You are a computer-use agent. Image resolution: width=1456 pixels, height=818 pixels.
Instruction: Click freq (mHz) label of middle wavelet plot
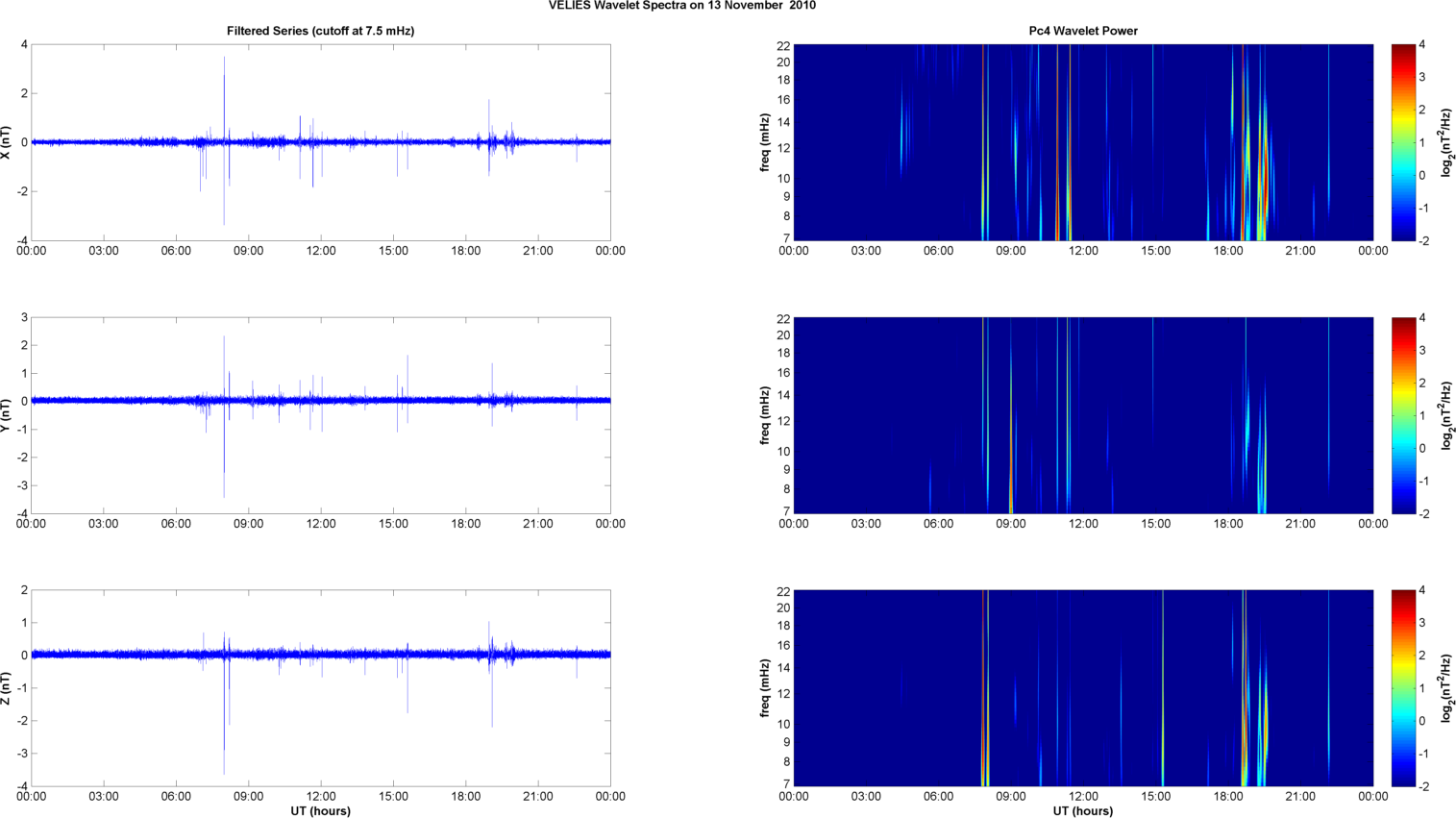[765, 415]
